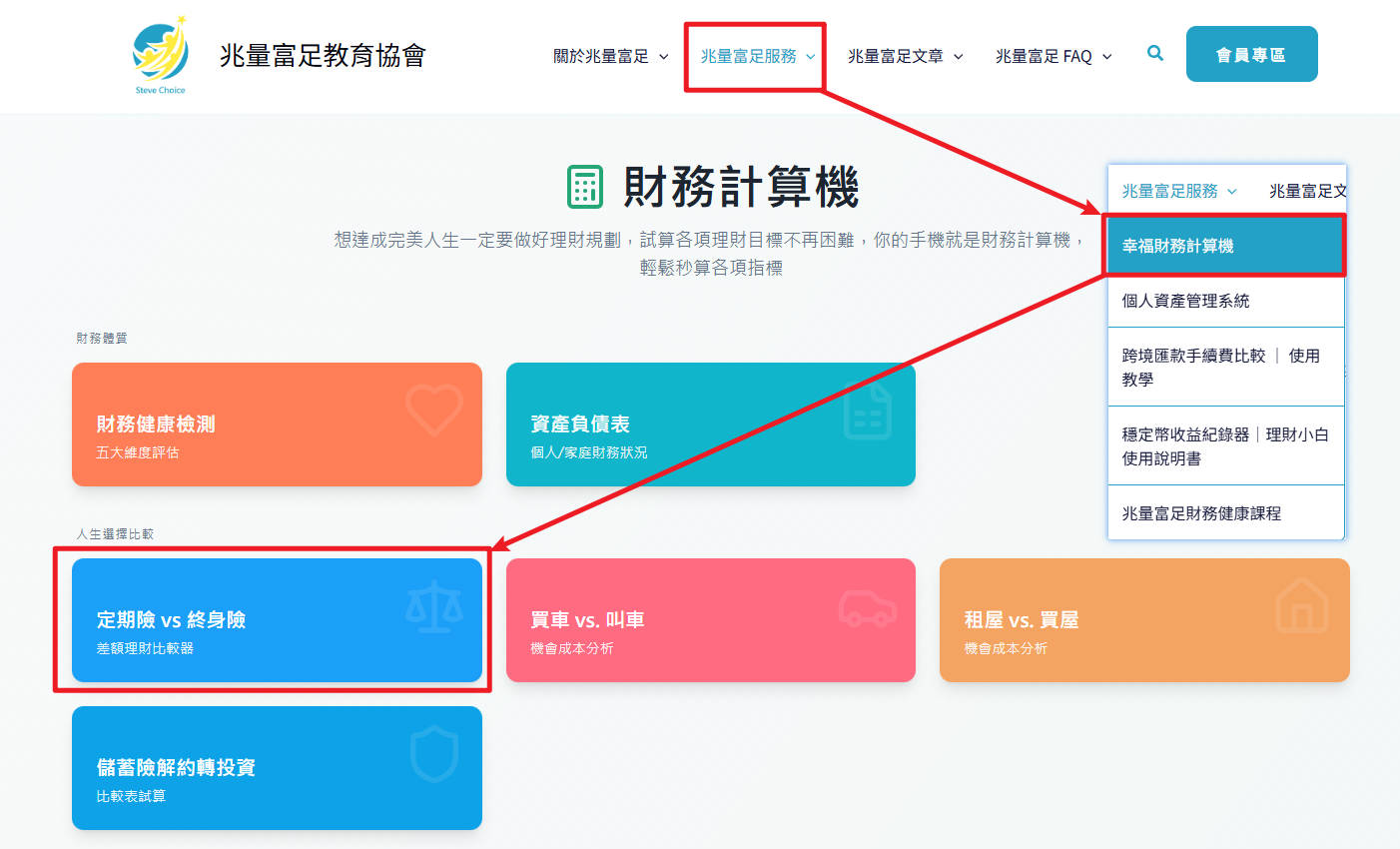Open the 關於兆量富足 nav menu
This screenshot has height=849, width=1400.
[x=611, y=57]
